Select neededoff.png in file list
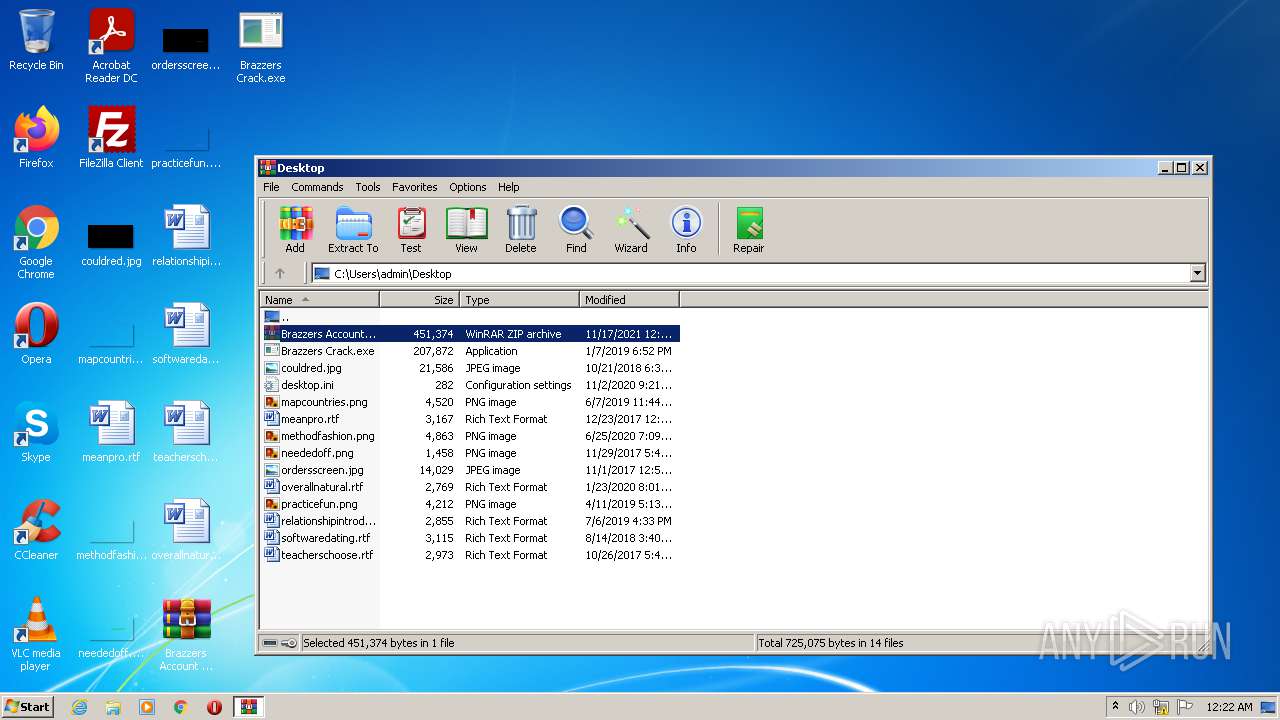The height and width of the screenshot is (720, 1280). pyautogui.click(x=471, y=453)
